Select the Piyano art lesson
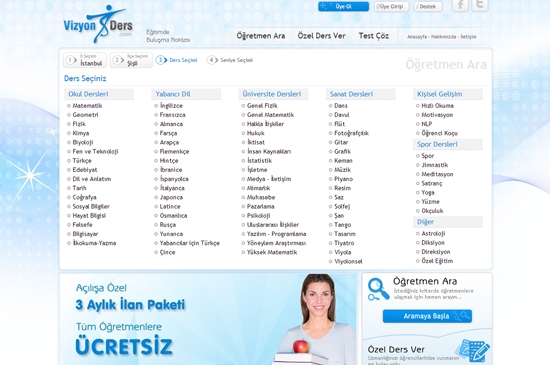This screenshot has width=550, height=365. coord(343,179)
